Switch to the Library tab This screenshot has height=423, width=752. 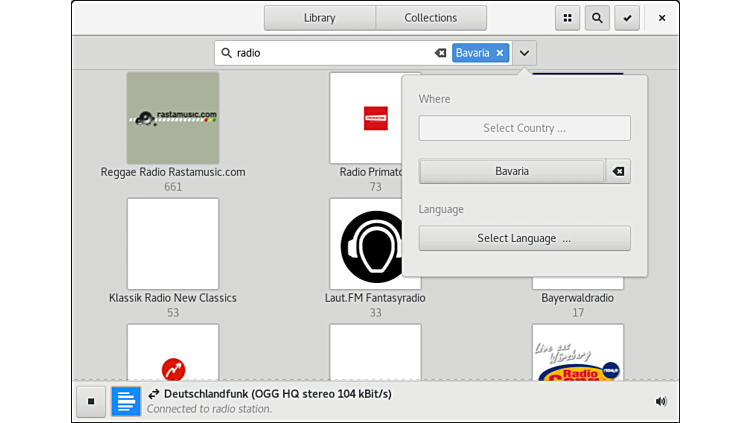320,18
